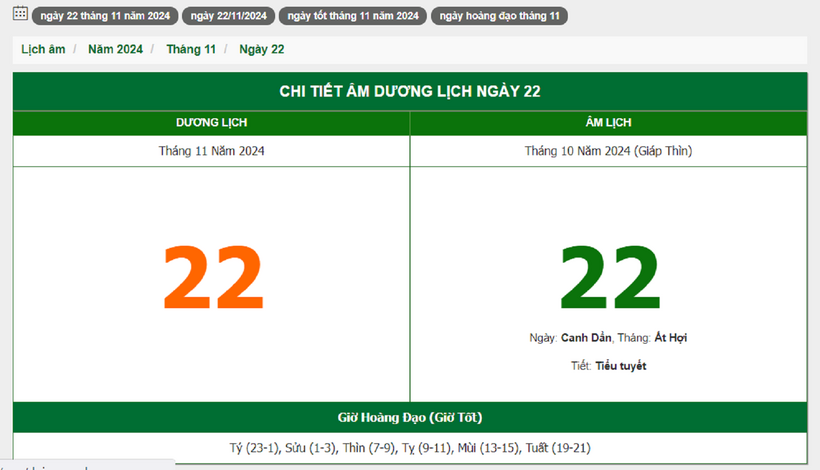Select "Ngày 22" in the breadcrumb
Screen dimensions: 820x470
[x=262, y=49]
